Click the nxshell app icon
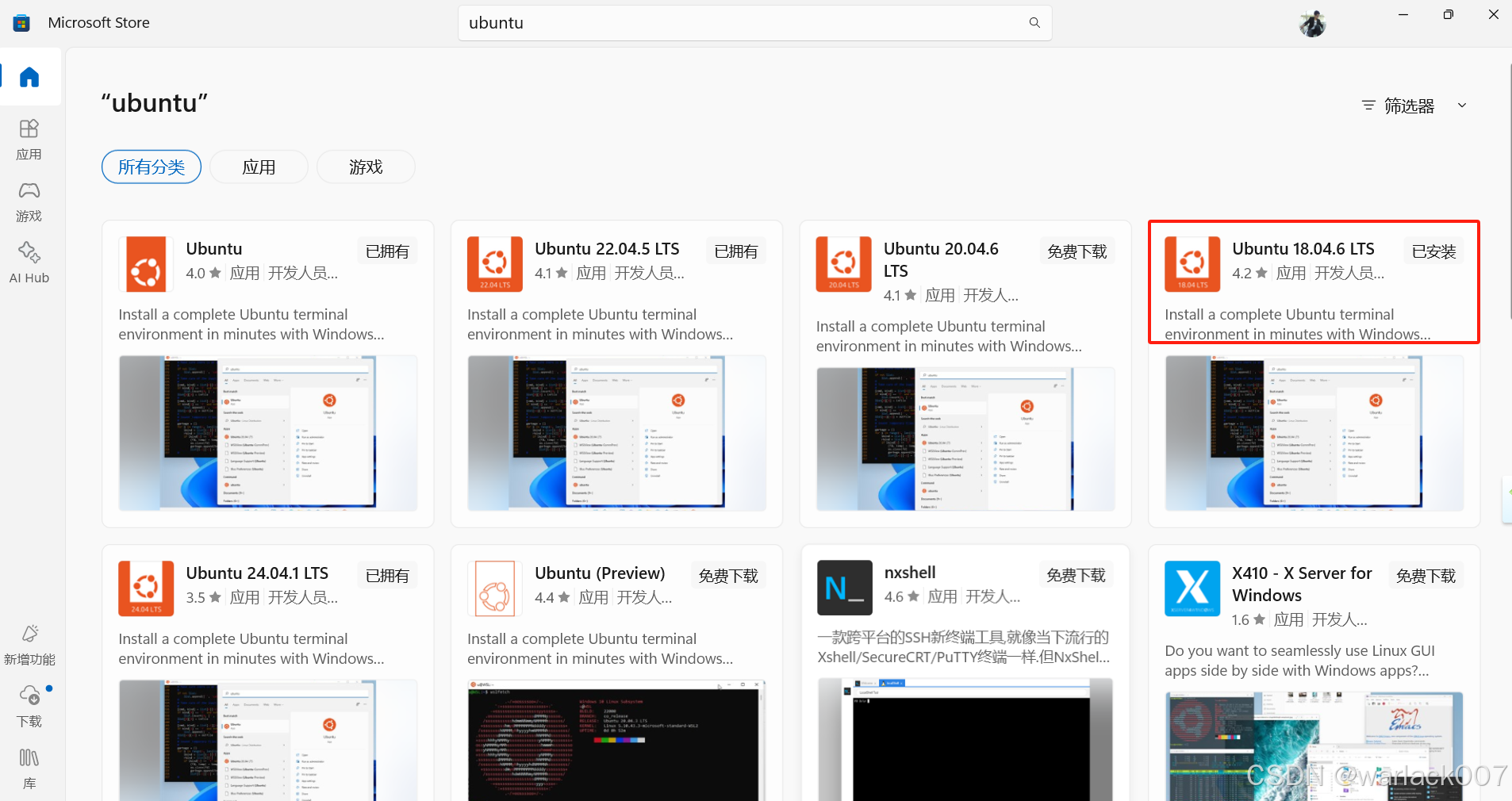Image resolution: width=1512 pixels, height=801 pixels. [x=845, y=588]
